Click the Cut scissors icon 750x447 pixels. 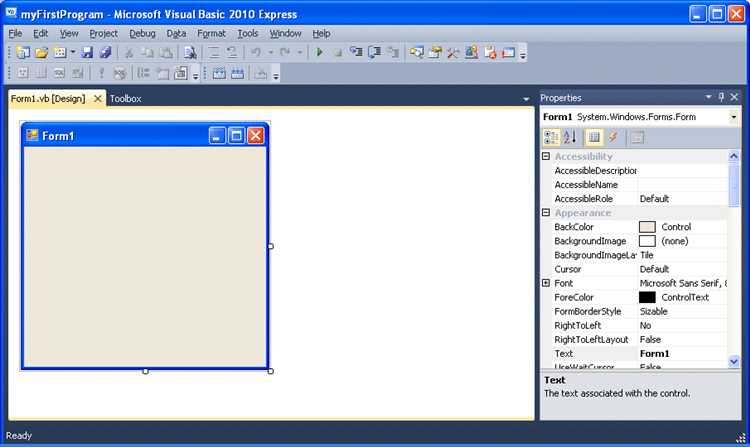129,53
